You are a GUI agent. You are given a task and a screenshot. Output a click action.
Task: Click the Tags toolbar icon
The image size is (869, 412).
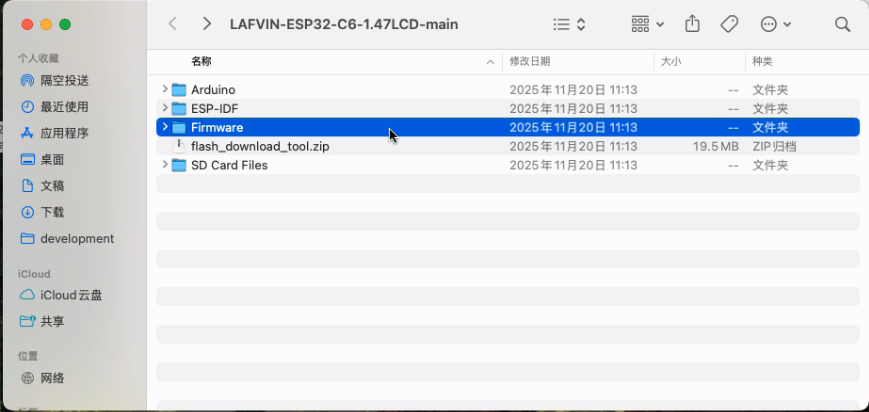pos(729,24)
